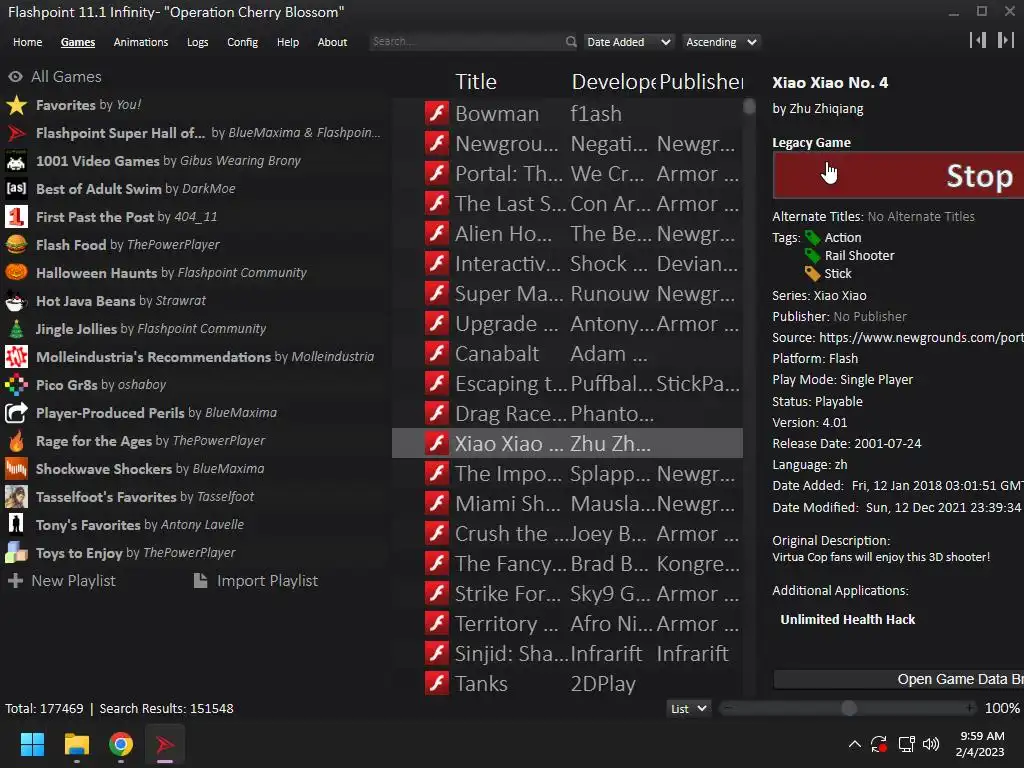Select the Drag Race... game row

coord(567,413)
